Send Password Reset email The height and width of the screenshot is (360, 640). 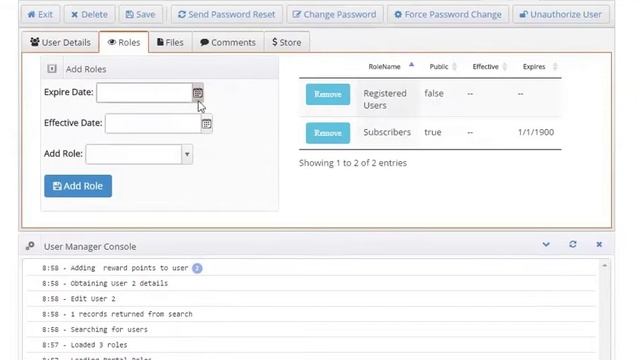pyautogui.click(x=227, y=14)
